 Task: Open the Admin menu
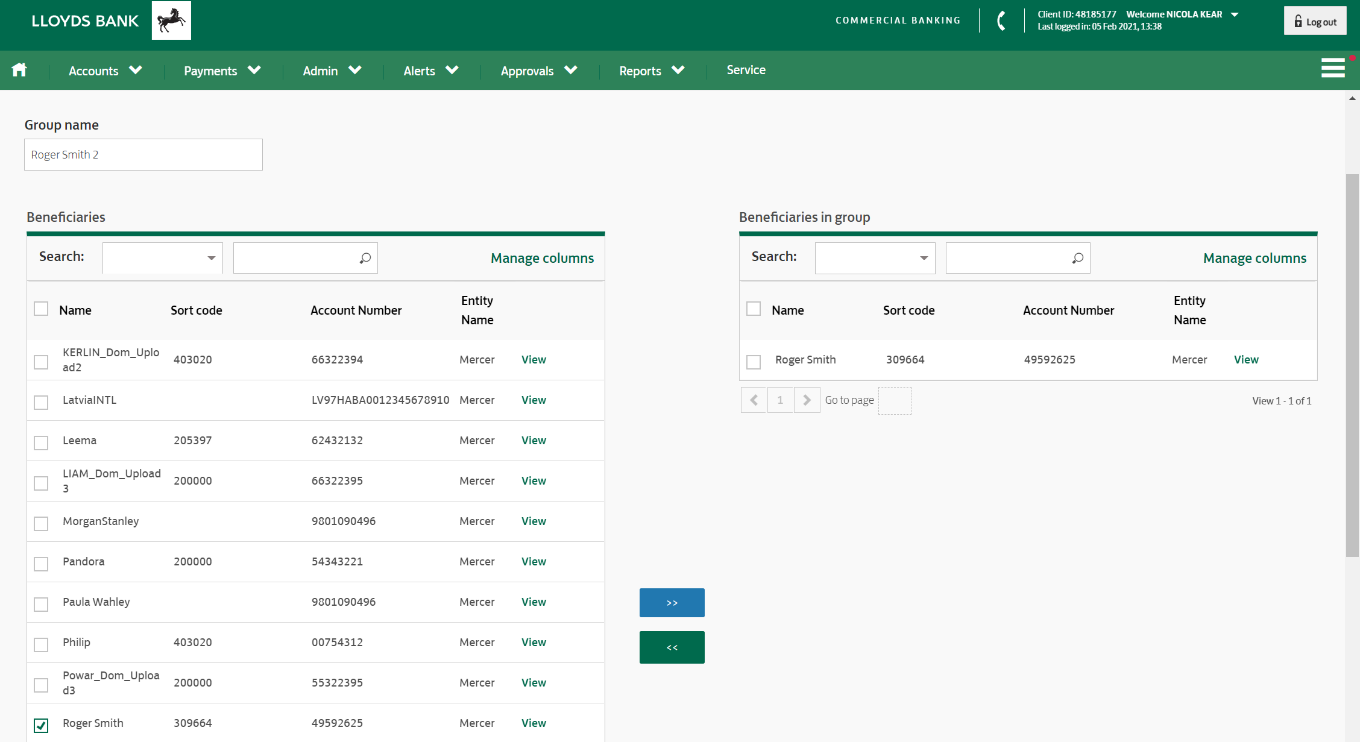click(332, 70)
